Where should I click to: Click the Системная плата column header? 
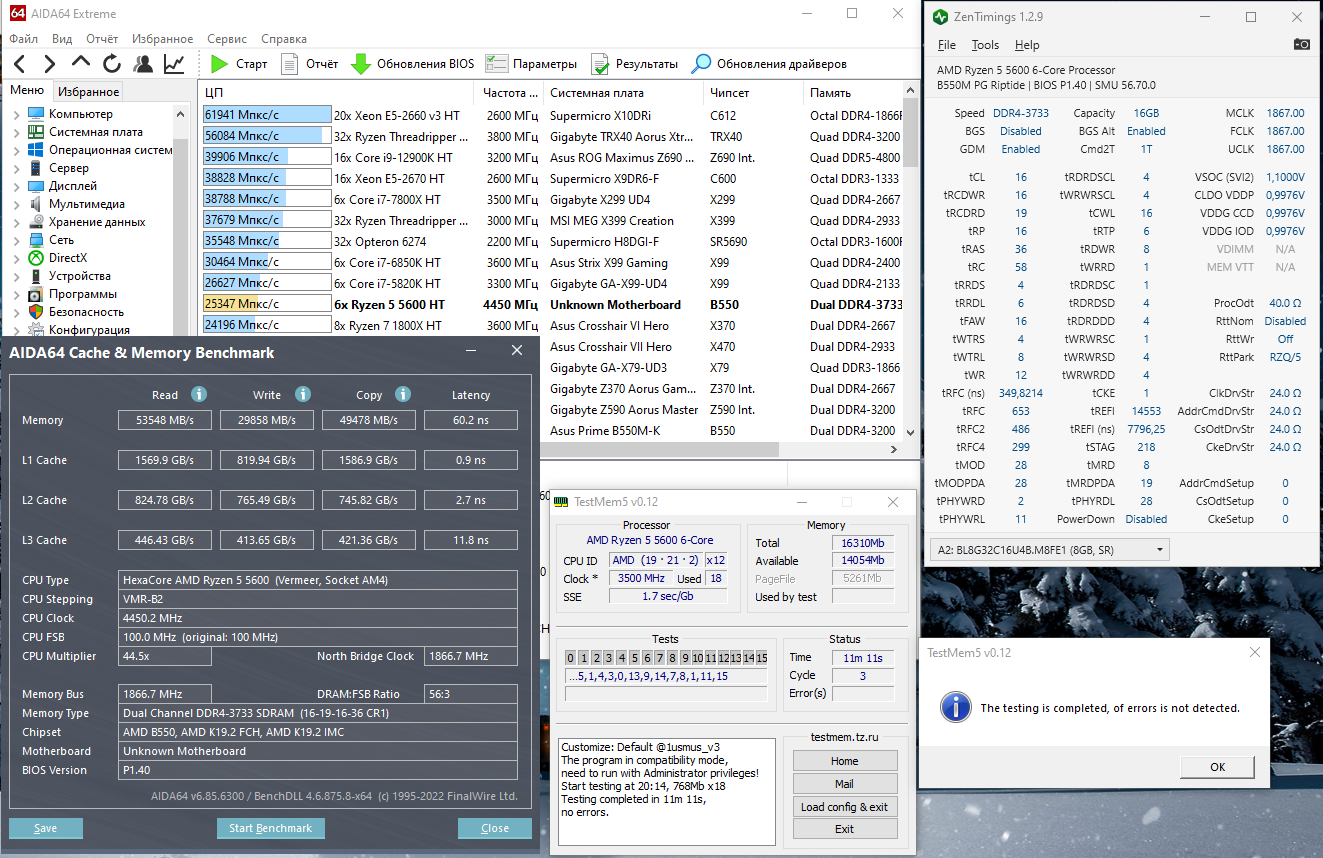623,92
